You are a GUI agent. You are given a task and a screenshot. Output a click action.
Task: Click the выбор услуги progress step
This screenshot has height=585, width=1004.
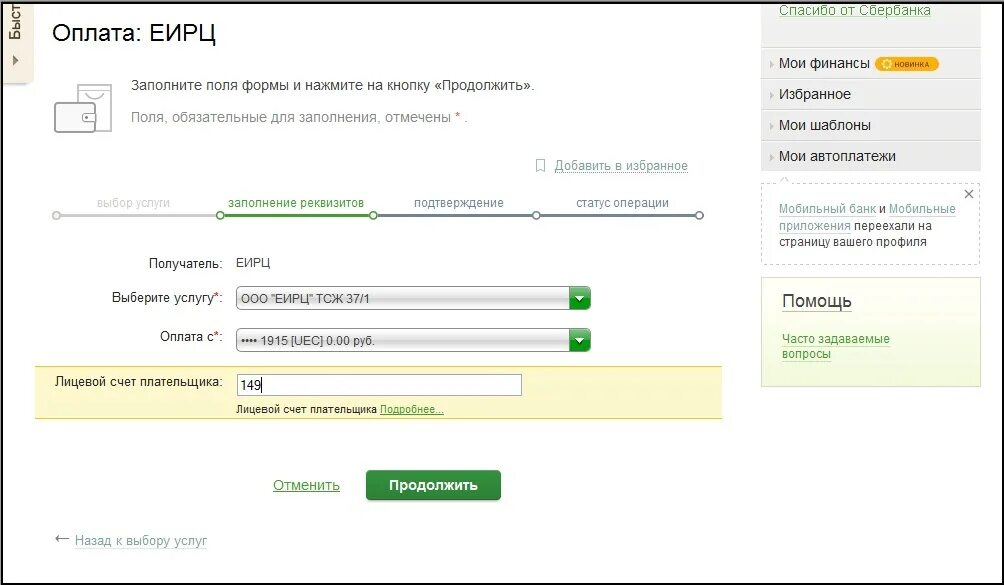[133, 203]
